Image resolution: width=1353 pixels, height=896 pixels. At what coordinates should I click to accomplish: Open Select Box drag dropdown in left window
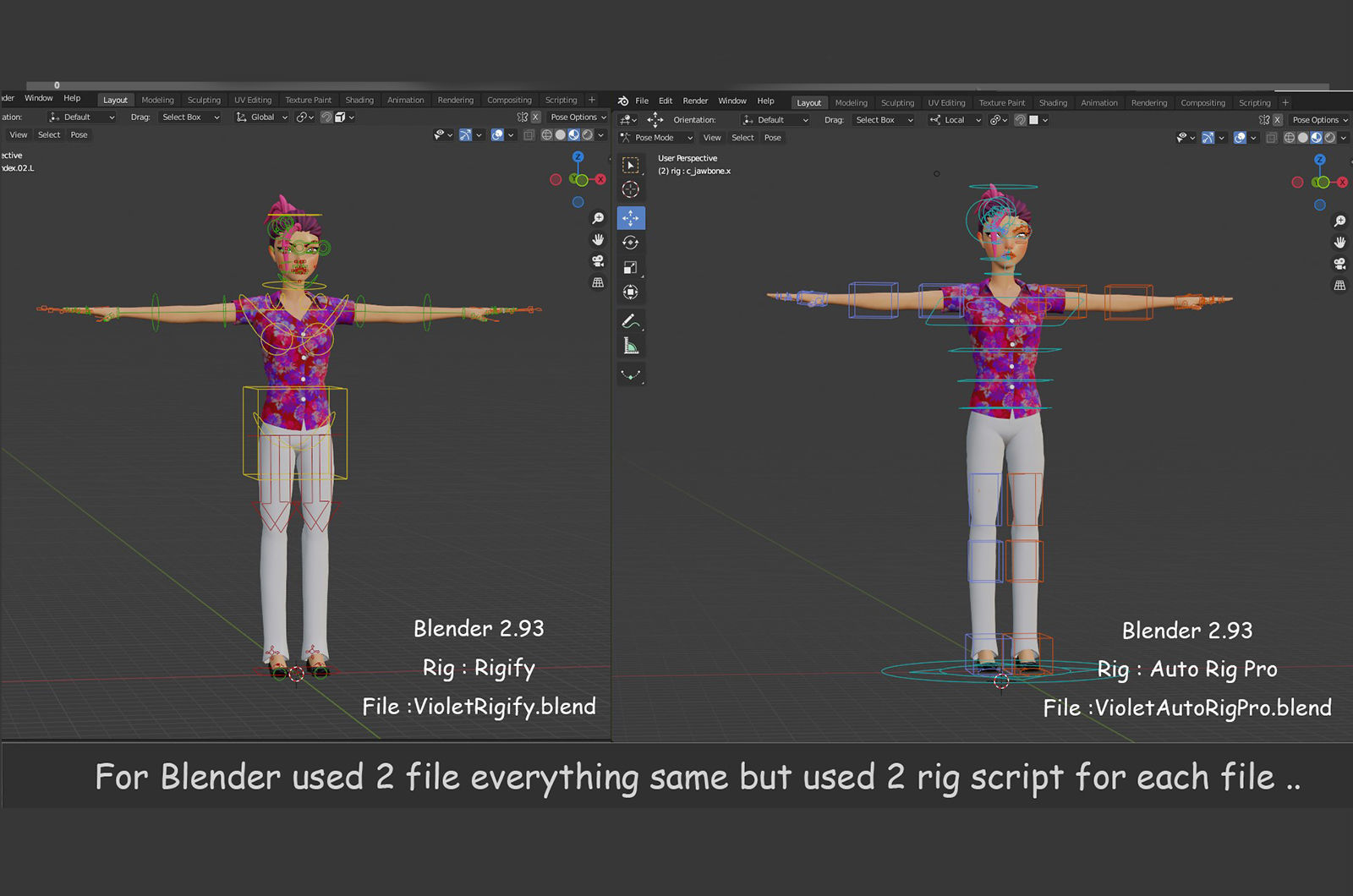[190, 117]
